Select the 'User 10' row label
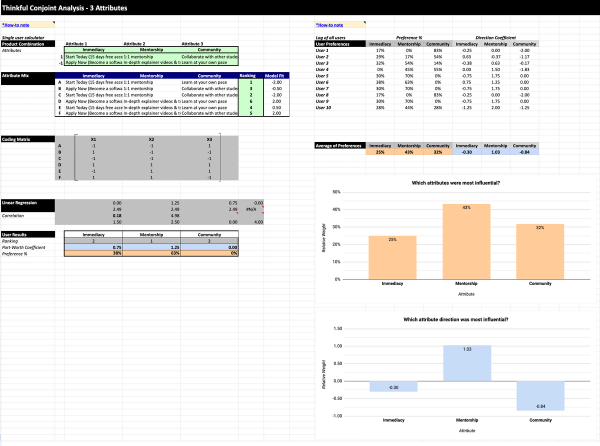This screenshot has width=600, height=446. [x=323, y=107]
